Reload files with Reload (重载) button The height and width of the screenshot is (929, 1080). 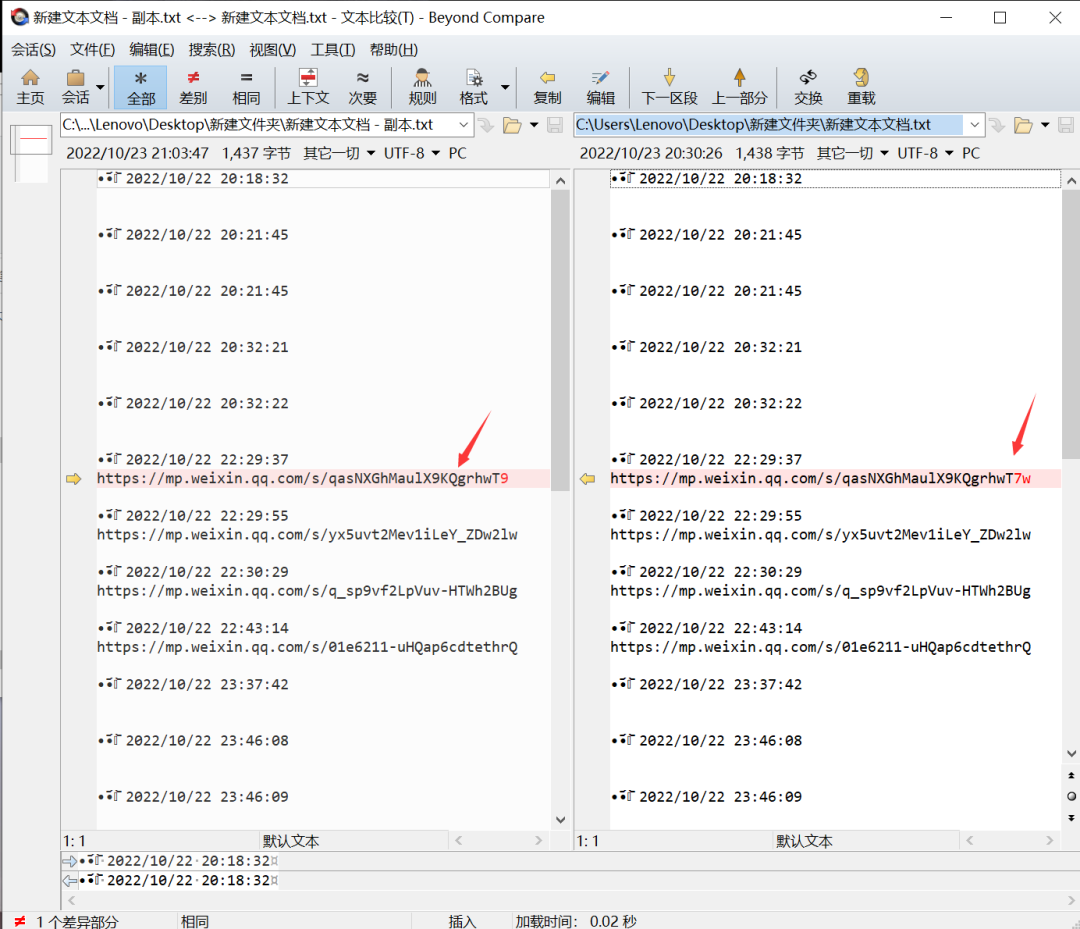861,87
